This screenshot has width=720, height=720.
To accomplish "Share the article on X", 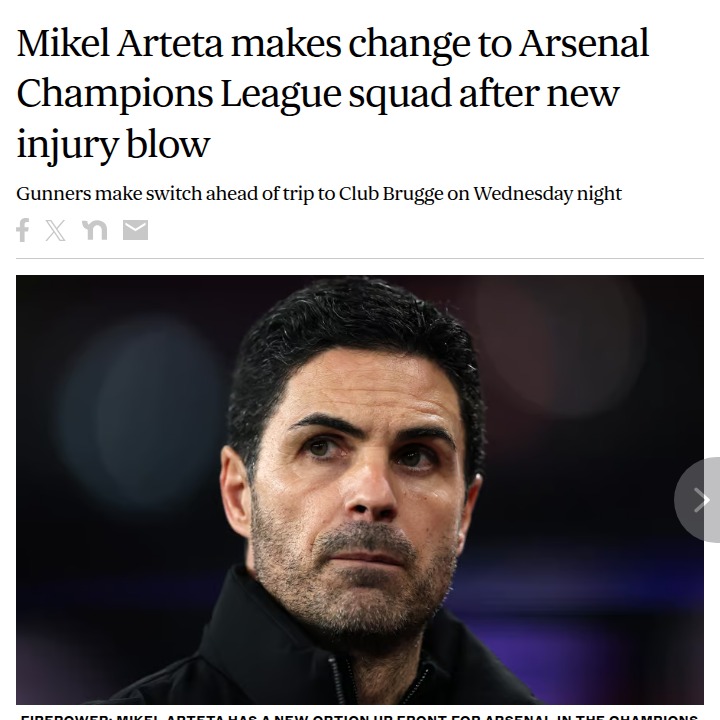I will pos(56,230).
